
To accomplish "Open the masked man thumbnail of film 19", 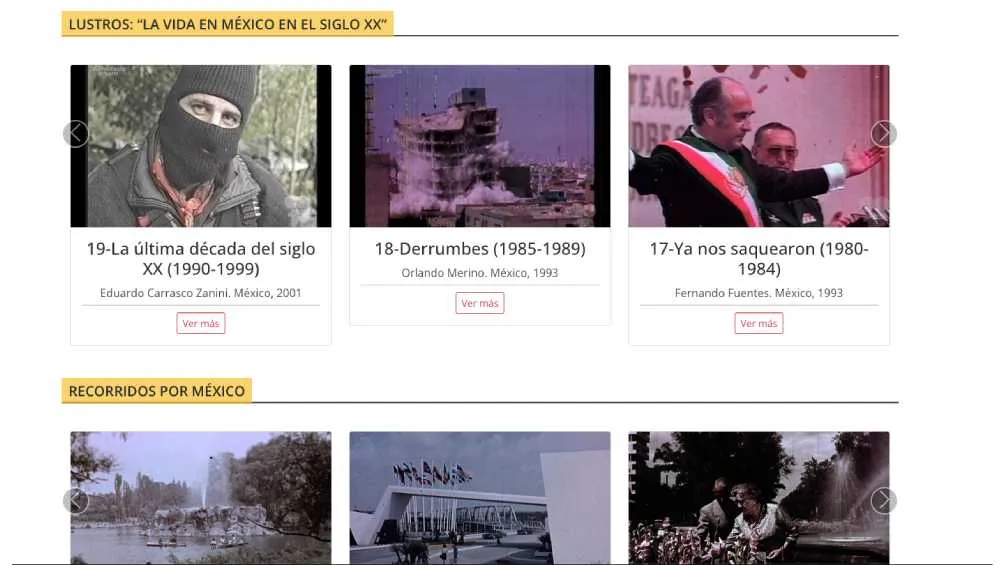I will pos(201,146).
